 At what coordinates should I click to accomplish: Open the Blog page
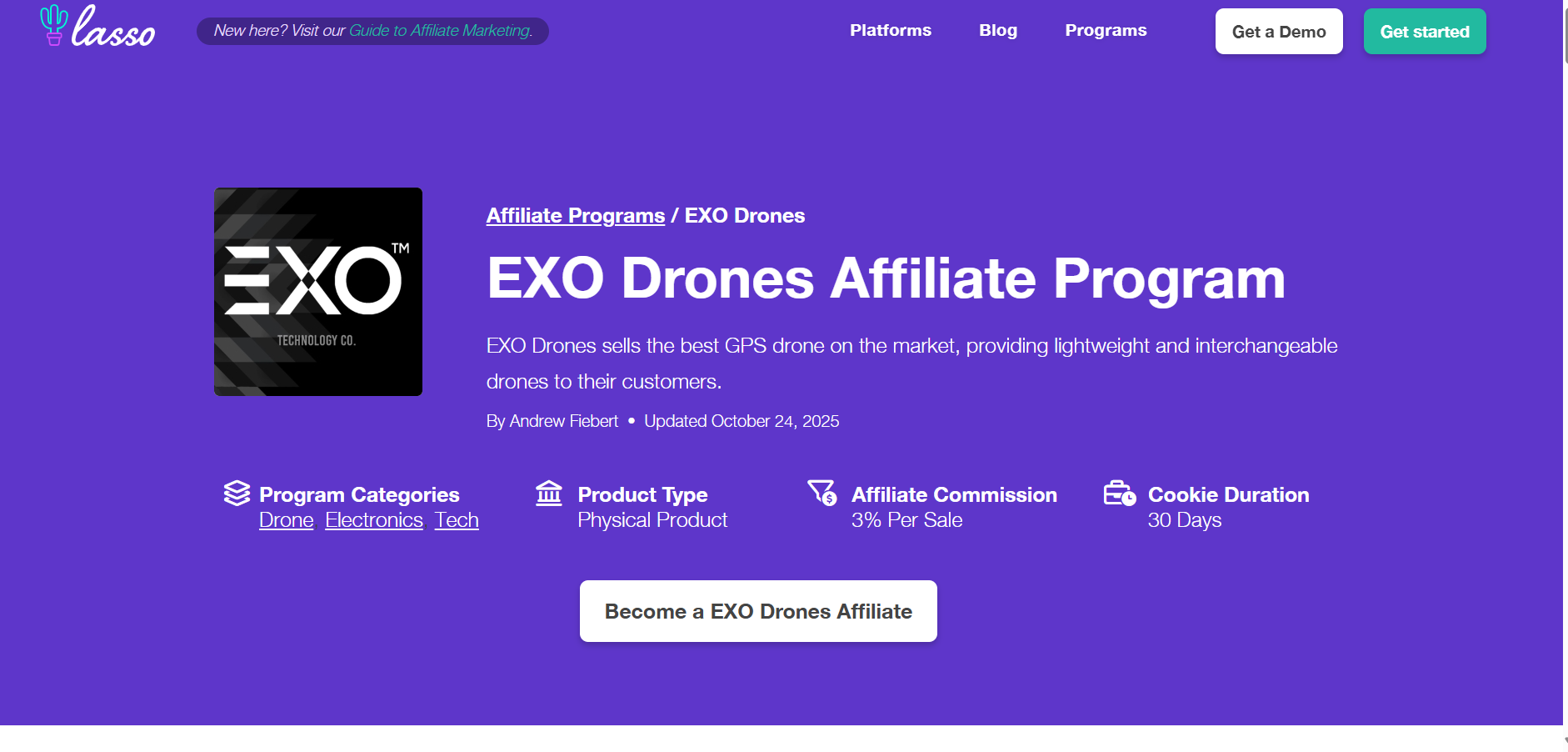(x=997, y=31)
